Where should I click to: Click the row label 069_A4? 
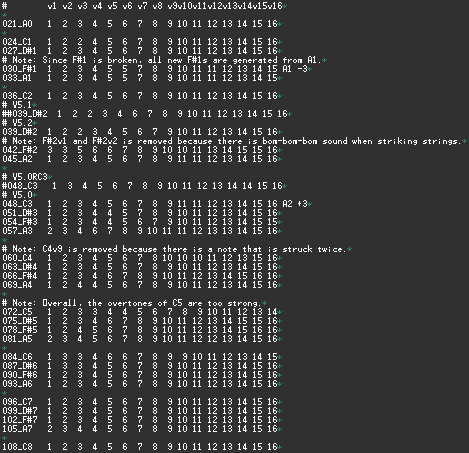17,285
